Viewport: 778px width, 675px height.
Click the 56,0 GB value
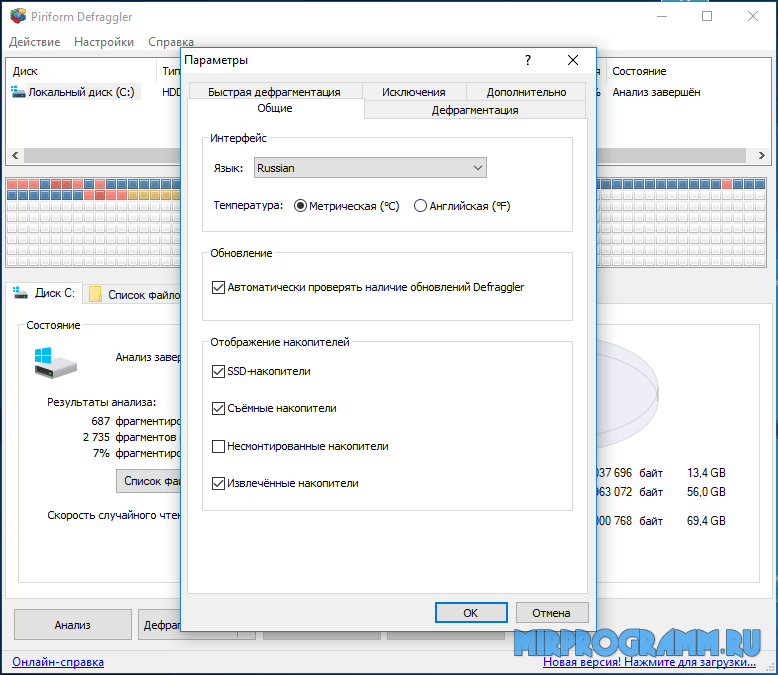[706, 492]
